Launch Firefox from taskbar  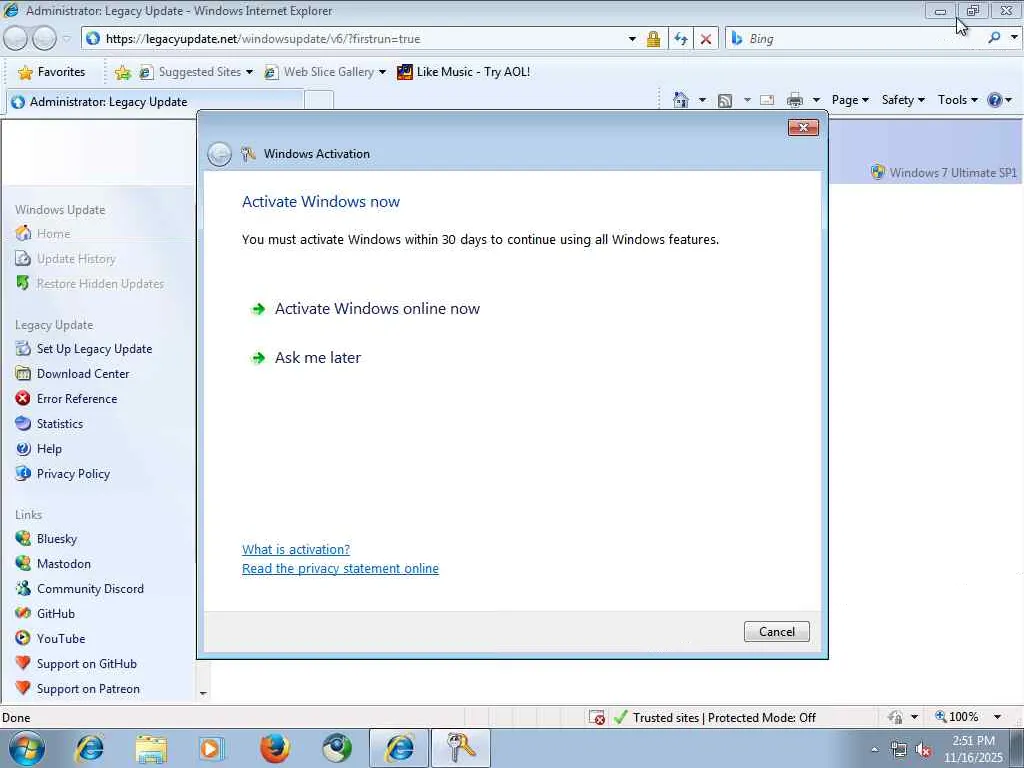(274, 749)
